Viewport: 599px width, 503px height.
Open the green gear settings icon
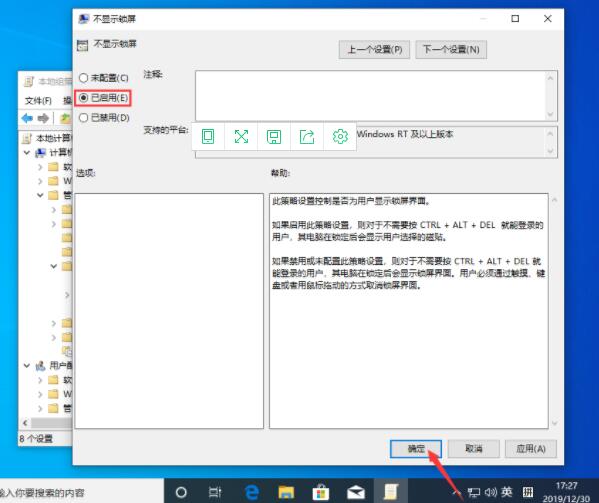[x=340, y=137]
